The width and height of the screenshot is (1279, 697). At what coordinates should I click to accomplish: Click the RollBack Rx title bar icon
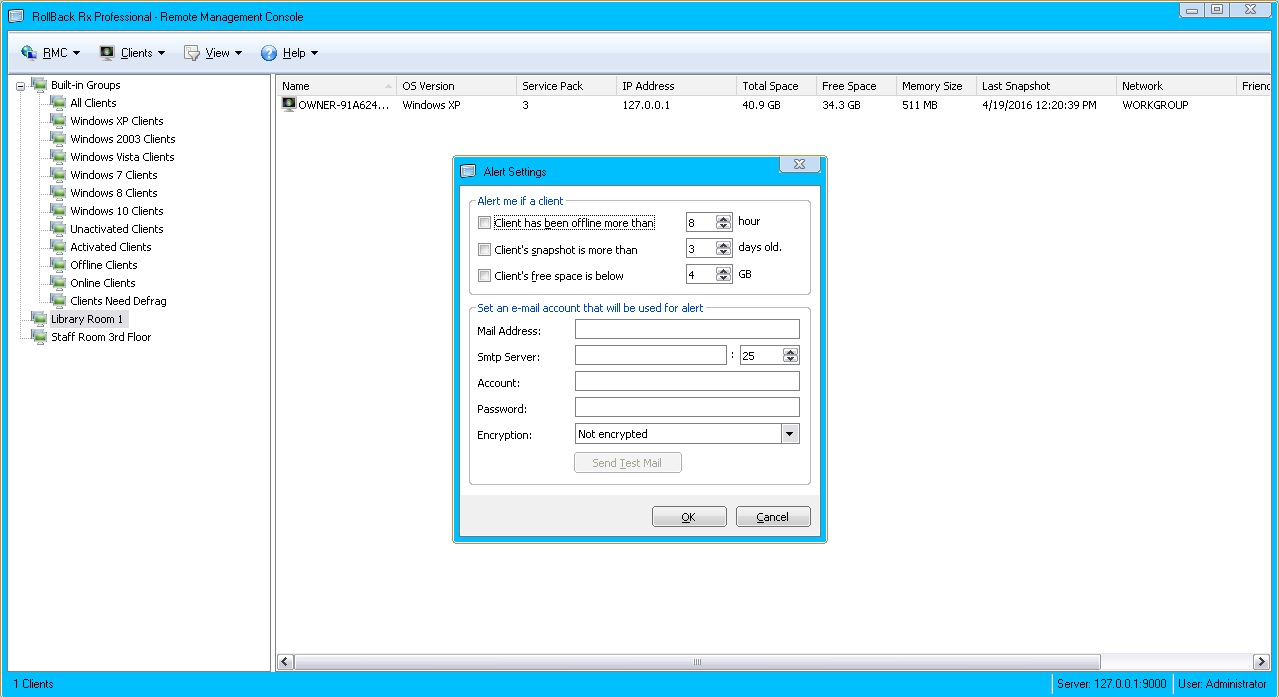coord(16,16)
